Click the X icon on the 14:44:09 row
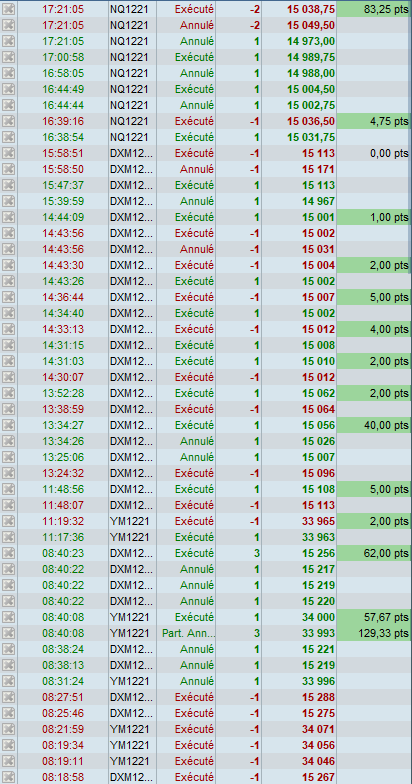Viewport: 412px width, 784px height. click(x=8, y=217)
